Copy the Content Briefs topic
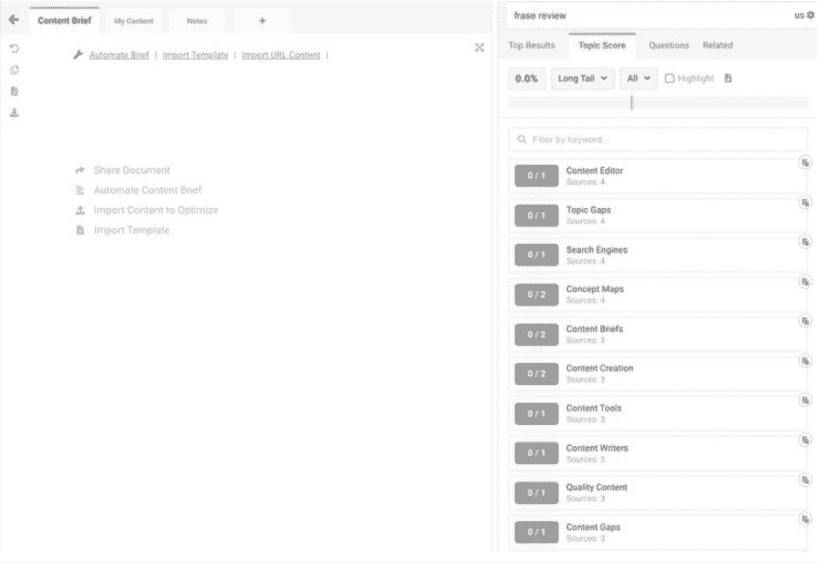Image resolution: width=820 pixels, height=563 pixels. 805,321
